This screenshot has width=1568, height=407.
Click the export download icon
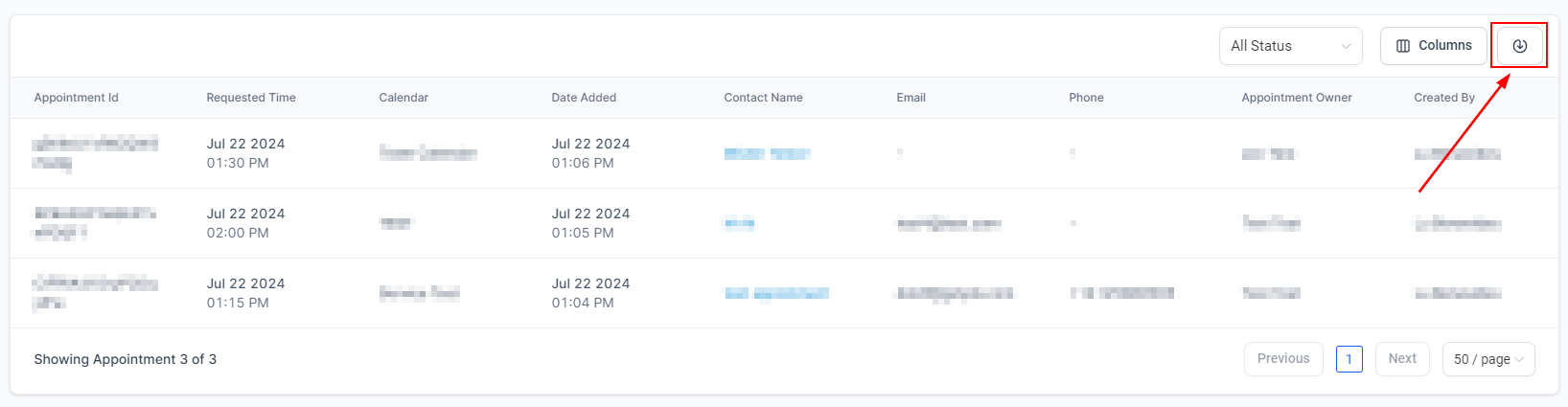(1519, 46)
